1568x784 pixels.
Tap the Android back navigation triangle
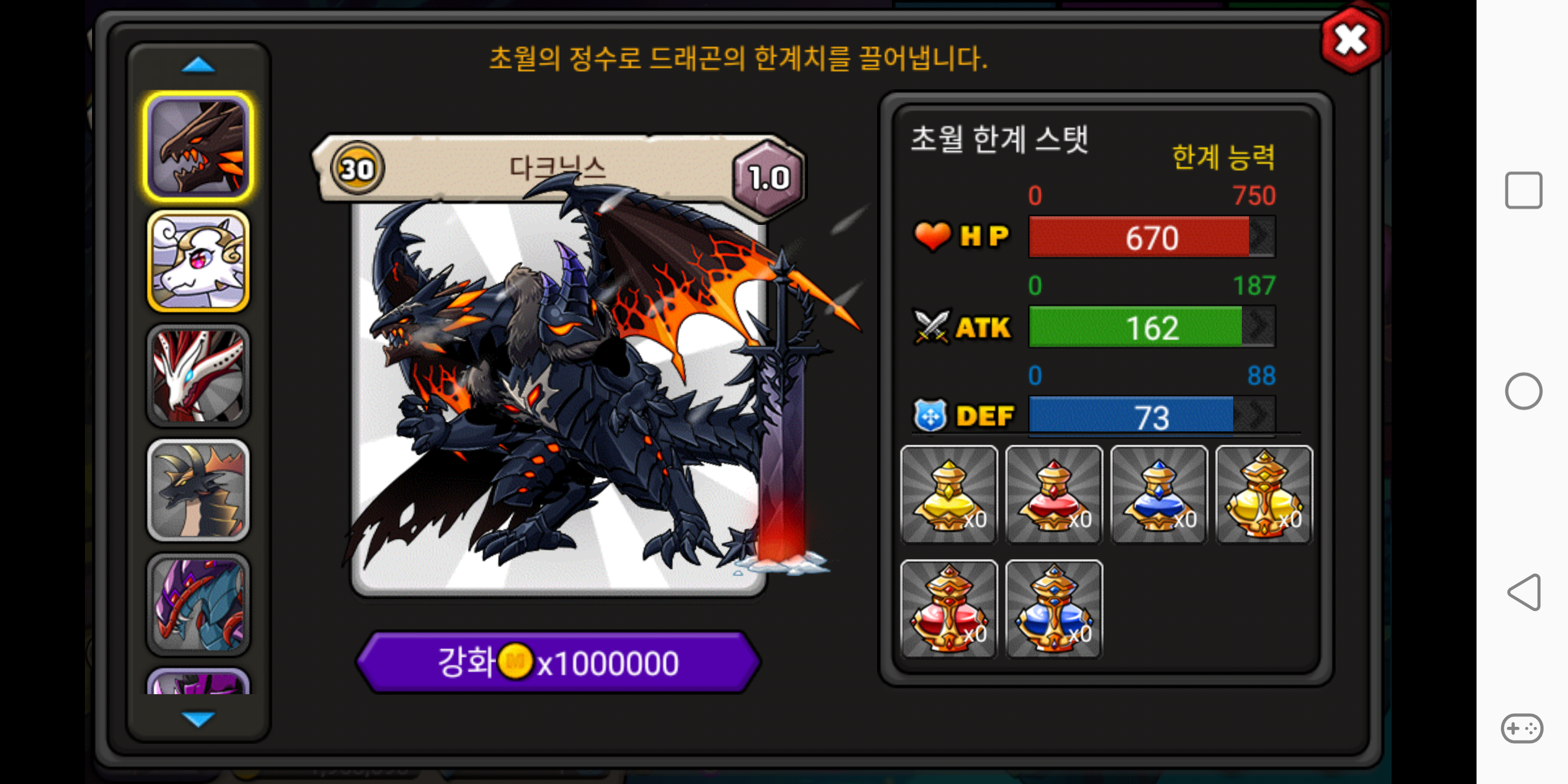(x=1524, y=592)
